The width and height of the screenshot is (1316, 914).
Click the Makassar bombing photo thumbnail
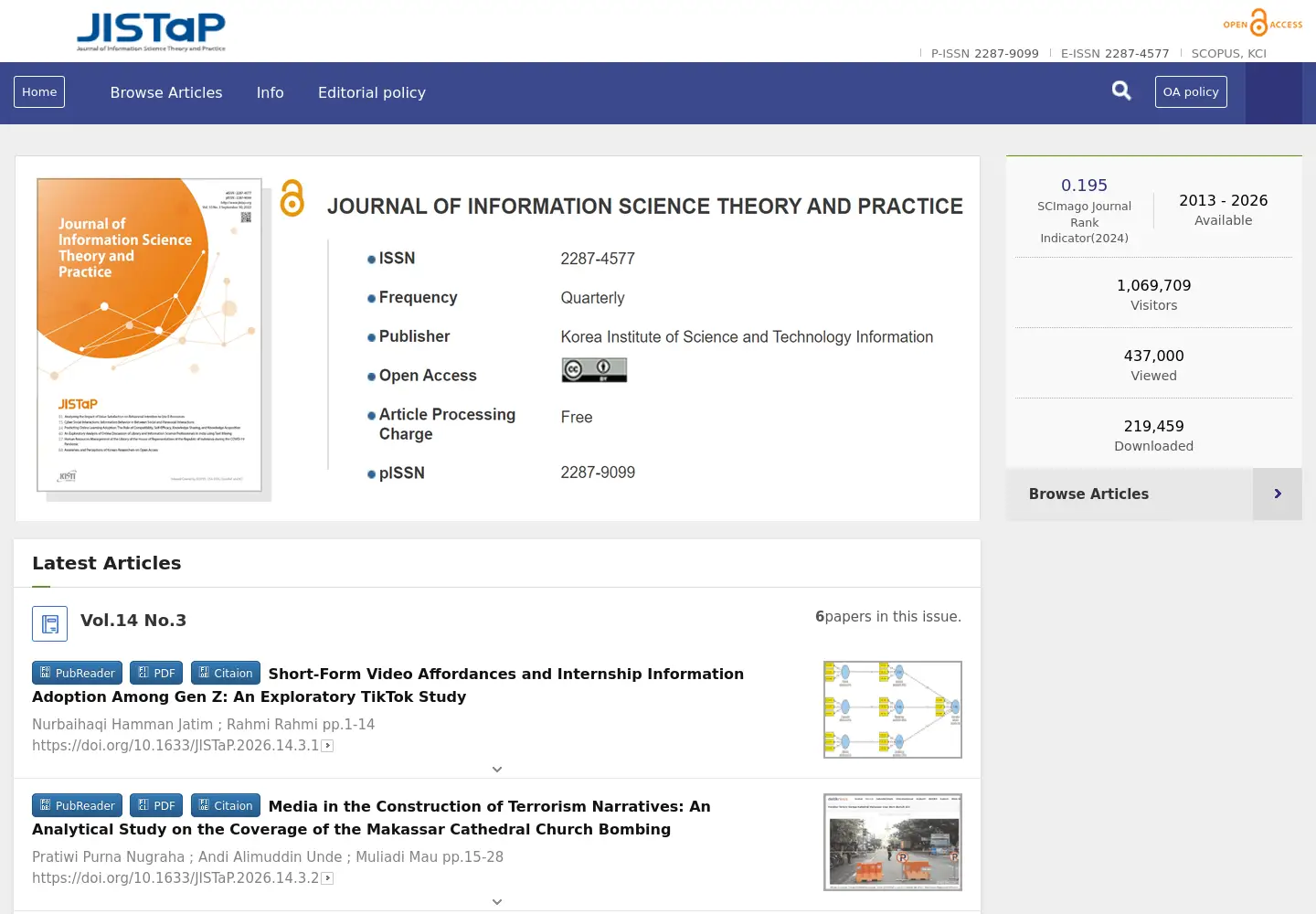click(x=893, y=842)
